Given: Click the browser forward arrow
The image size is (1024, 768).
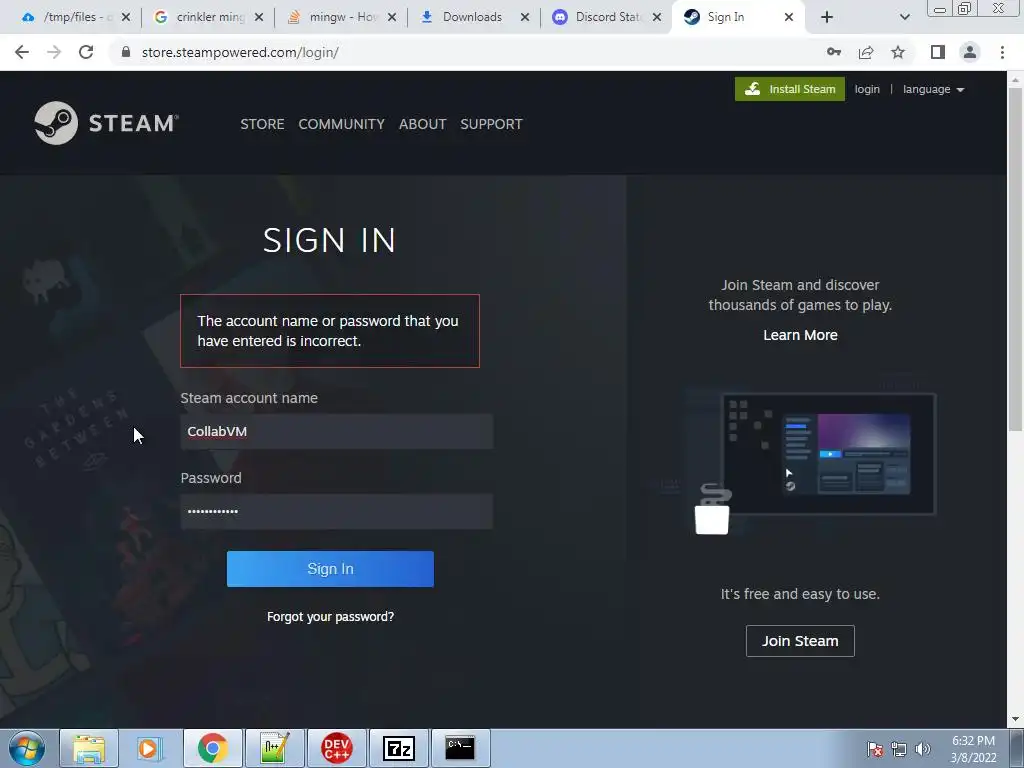Looking at the screenshot, I should (54, 52).
